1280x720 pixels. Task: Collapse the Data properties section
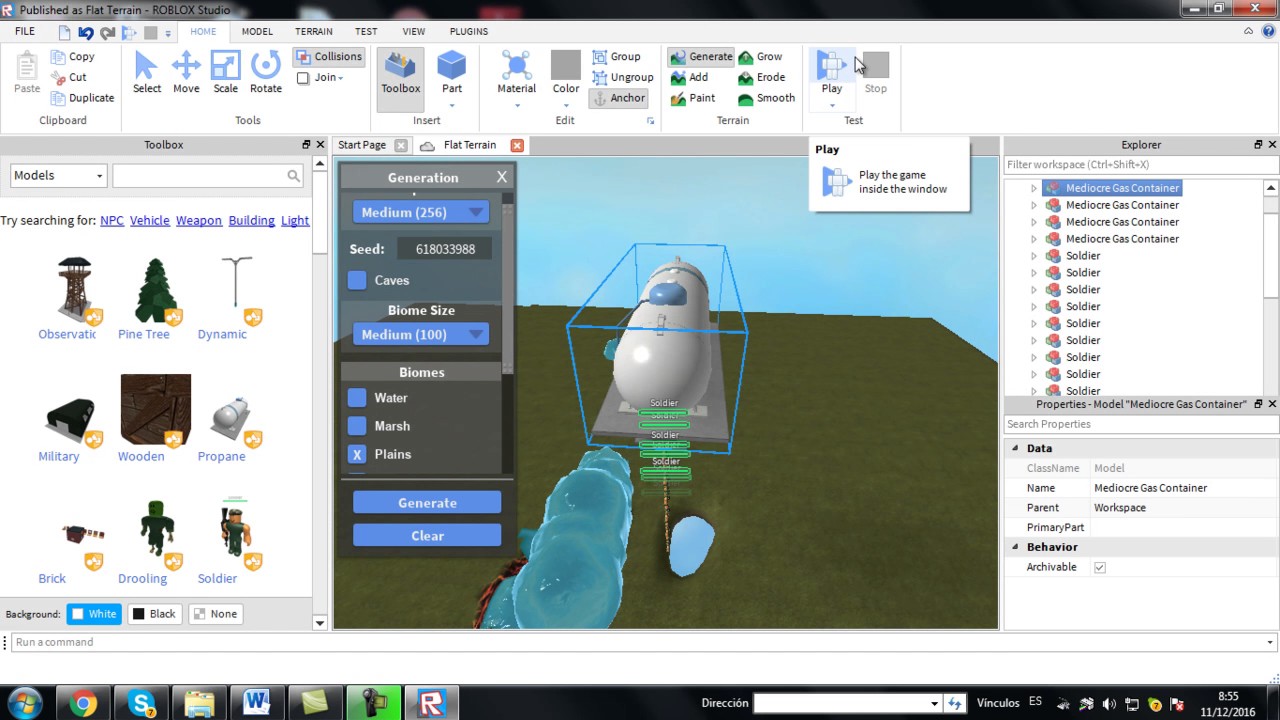tap(1015, 448)
